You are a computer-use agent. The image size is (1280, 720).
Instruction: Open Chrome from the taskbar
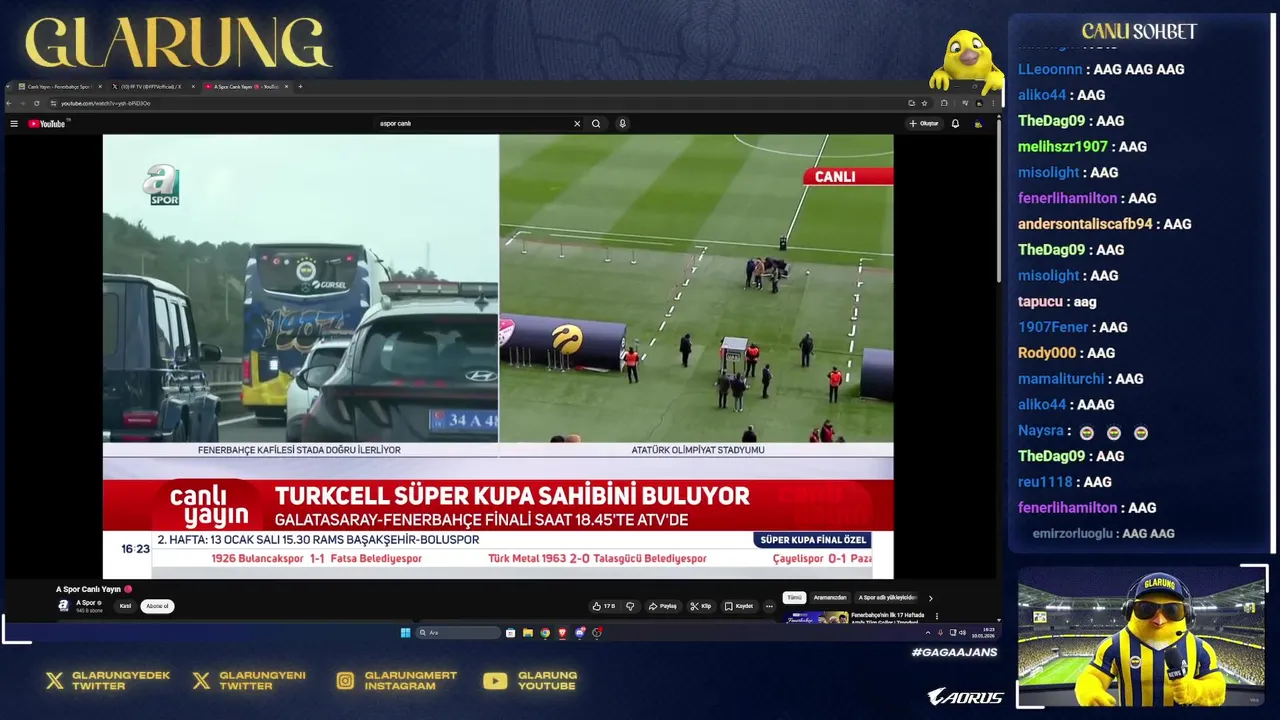click(x=545, y=633)
